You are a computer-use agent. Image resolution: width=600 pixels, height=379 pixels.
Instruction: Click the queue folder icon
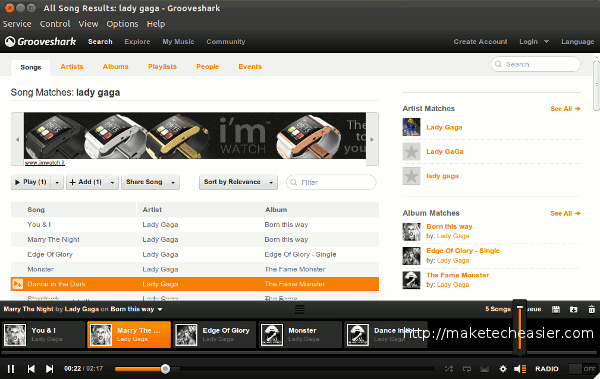(574, 309)
